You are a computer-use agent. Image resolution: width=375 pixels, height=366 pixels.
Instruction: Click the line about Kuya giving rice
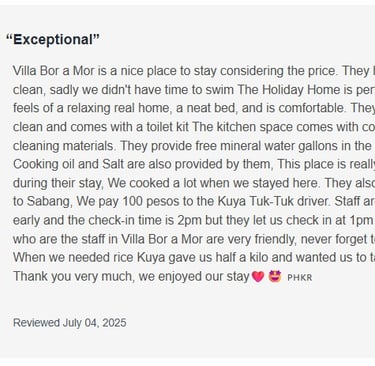click(194, 257)
